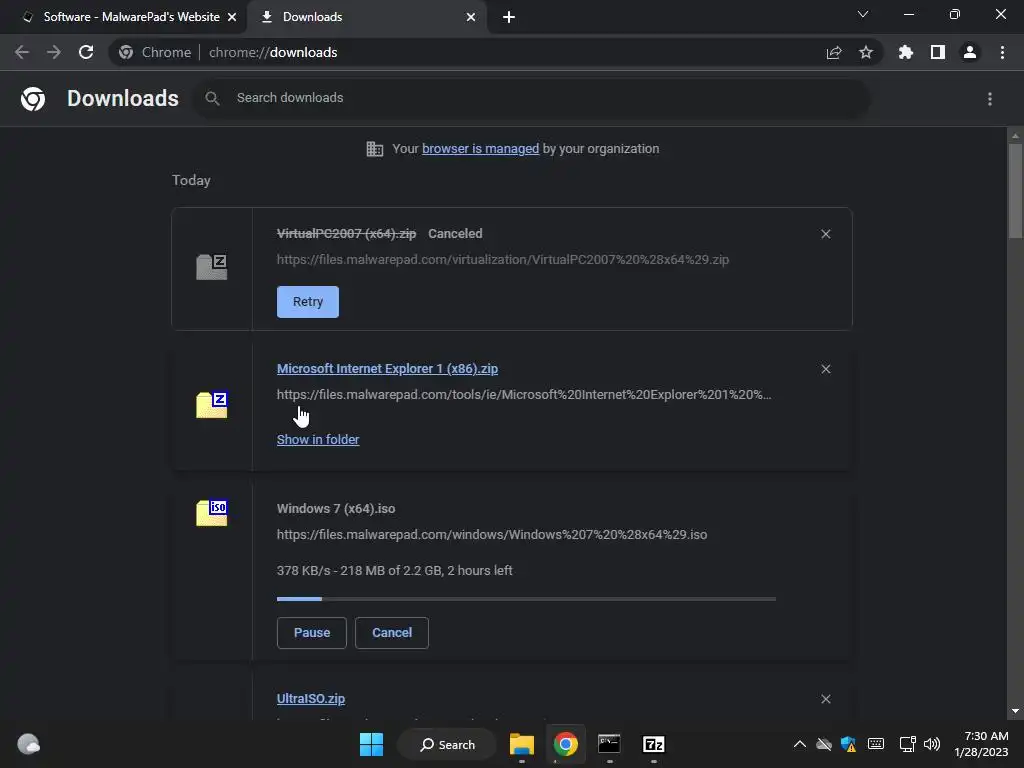1024x768 pixels.
Task: Open network status tray icon
Action: click(x=907, y=744)
